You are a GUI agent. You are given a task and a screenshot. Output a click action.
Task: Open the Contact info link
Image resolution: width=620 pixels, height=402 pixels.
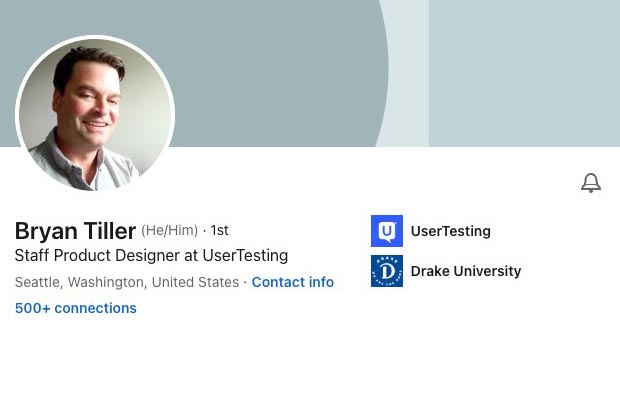coord(293,283)
